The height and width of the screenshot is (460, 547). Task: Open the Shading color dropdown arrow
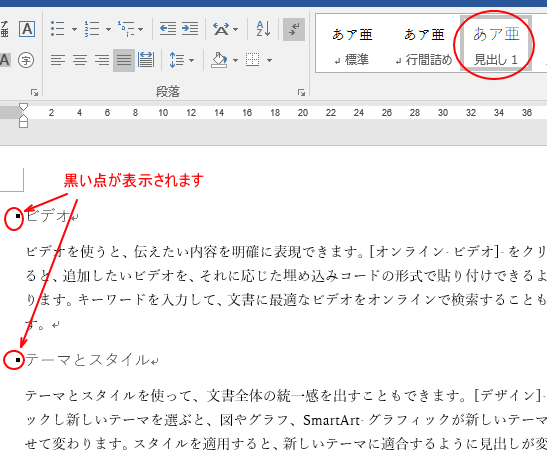click(235, 60)
